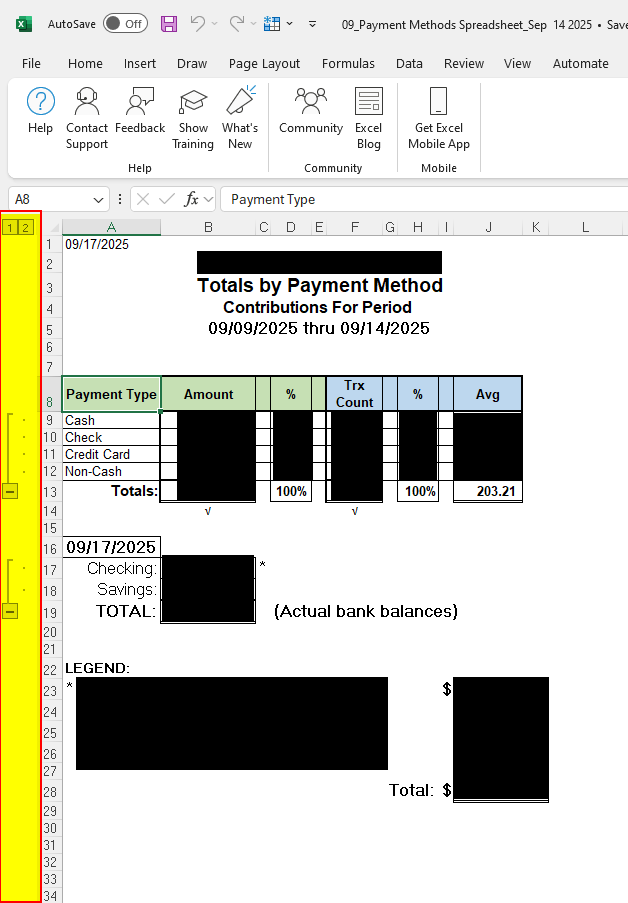Show outline level 1

[9, 227]
